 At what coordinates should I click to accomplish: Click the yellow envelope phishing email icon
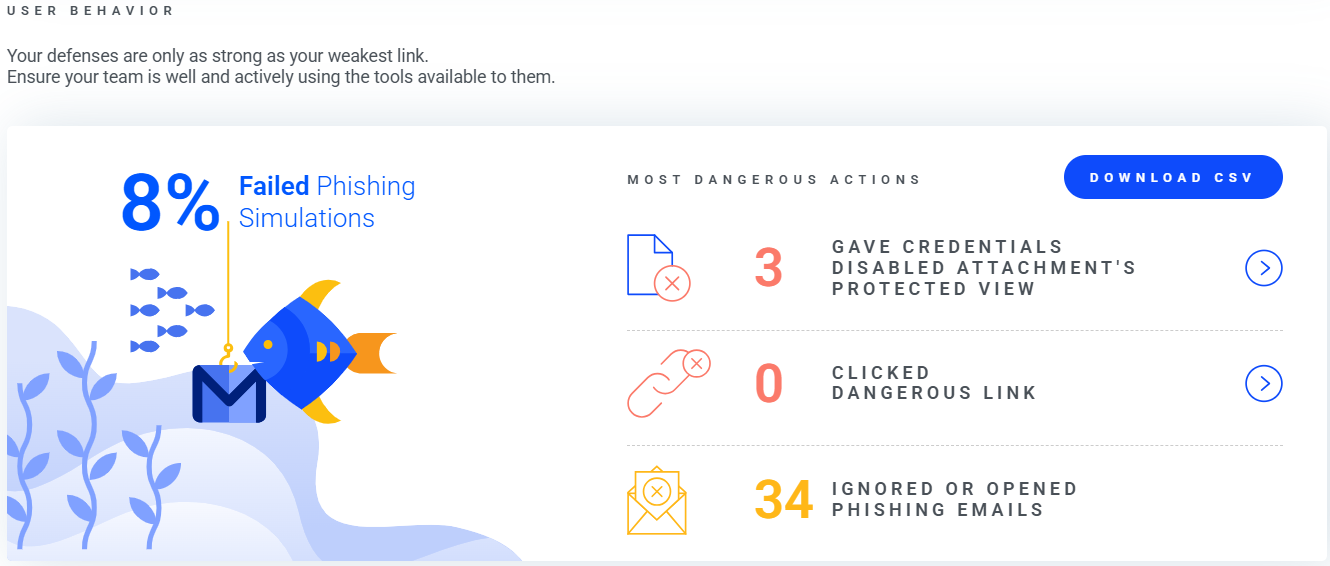pos(657,499)
